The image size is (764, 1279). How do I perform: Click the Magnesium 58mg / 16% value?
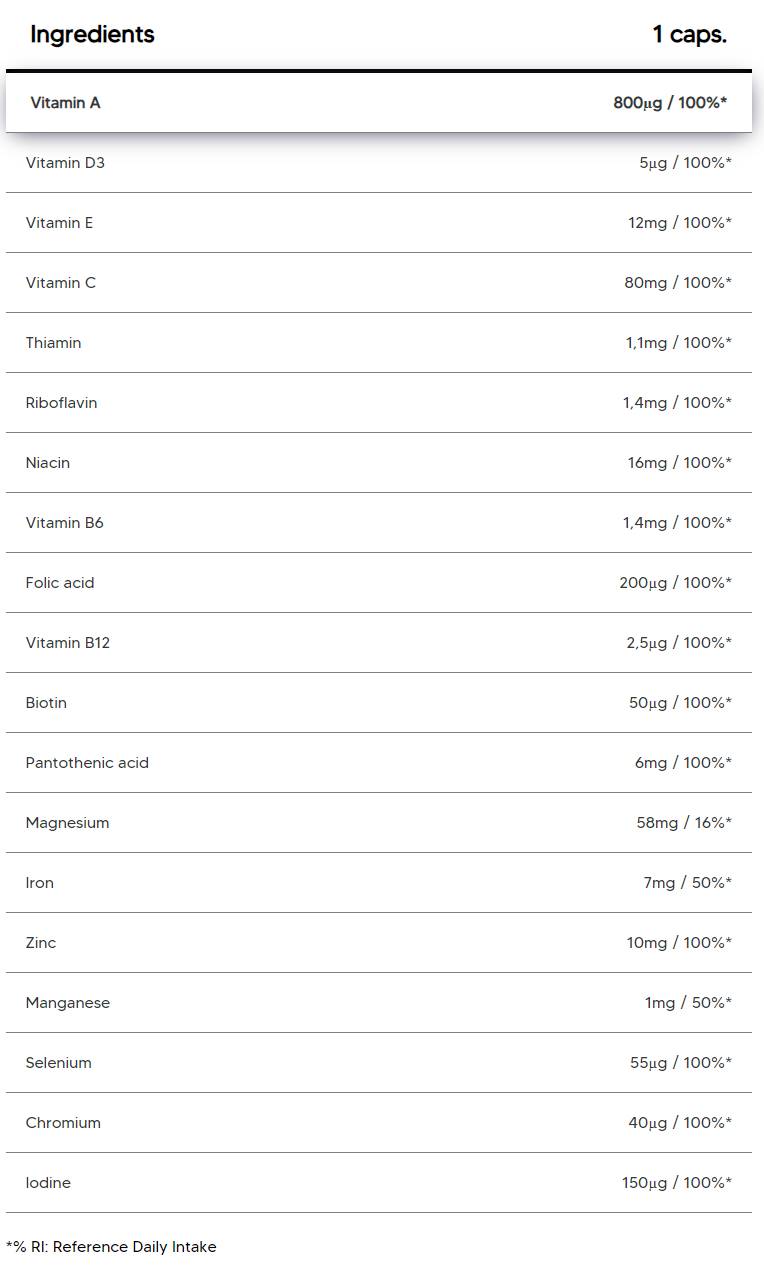coord(683,822)
